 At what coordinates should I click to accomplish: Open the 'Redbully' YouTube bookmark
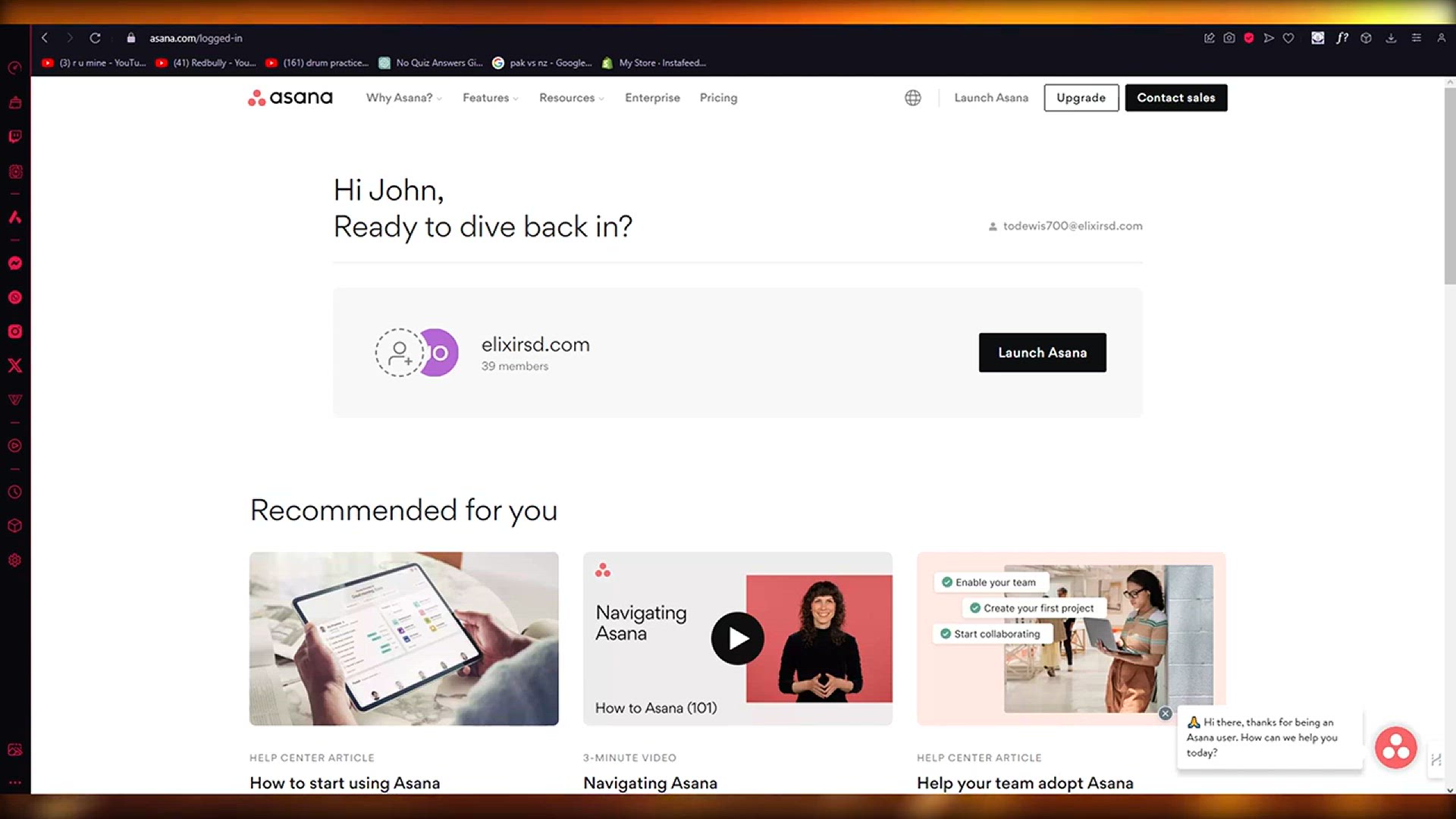pos(206,63)
